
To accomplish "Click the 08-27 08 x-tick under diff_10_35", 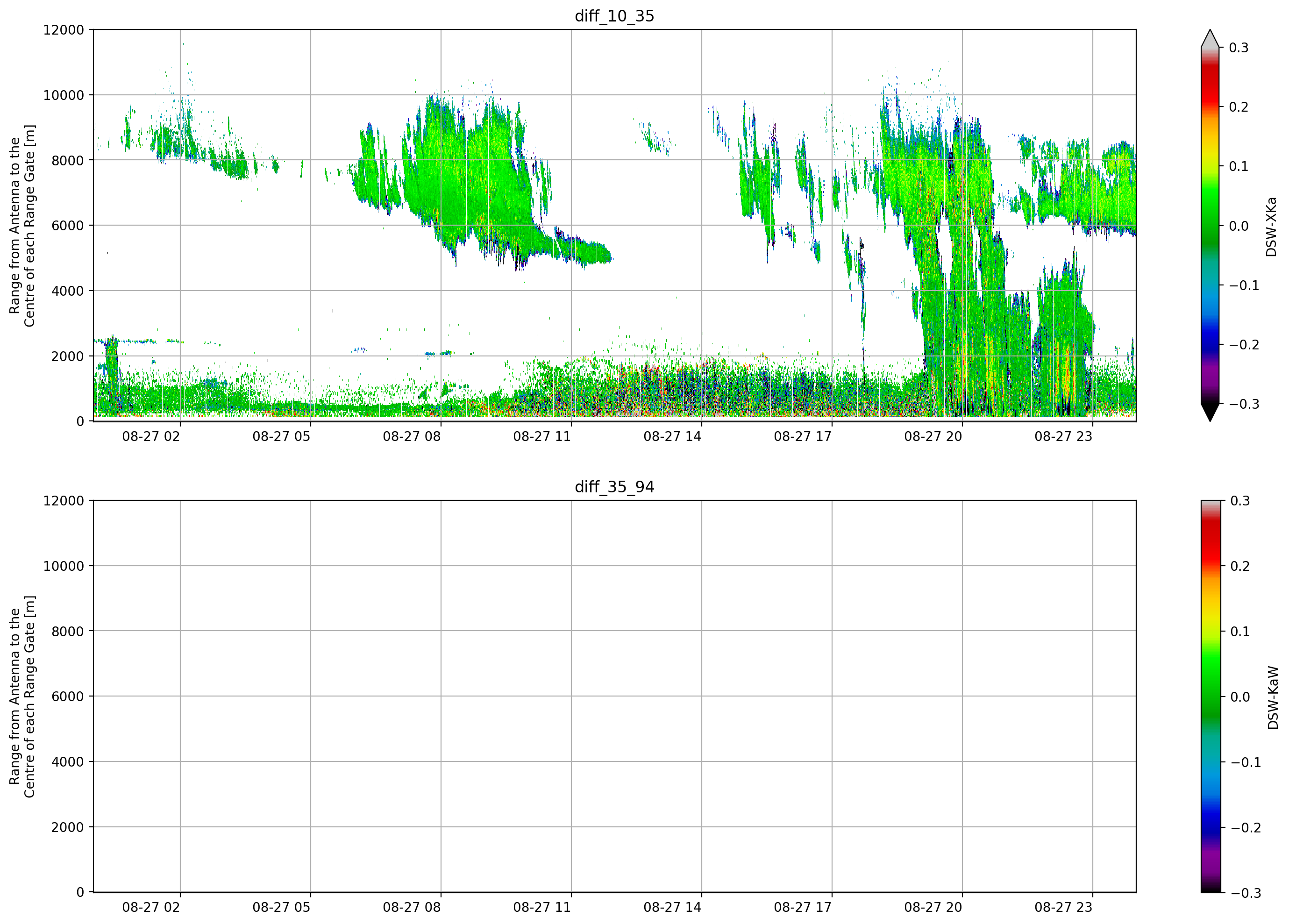I will [x=412, y=436].
